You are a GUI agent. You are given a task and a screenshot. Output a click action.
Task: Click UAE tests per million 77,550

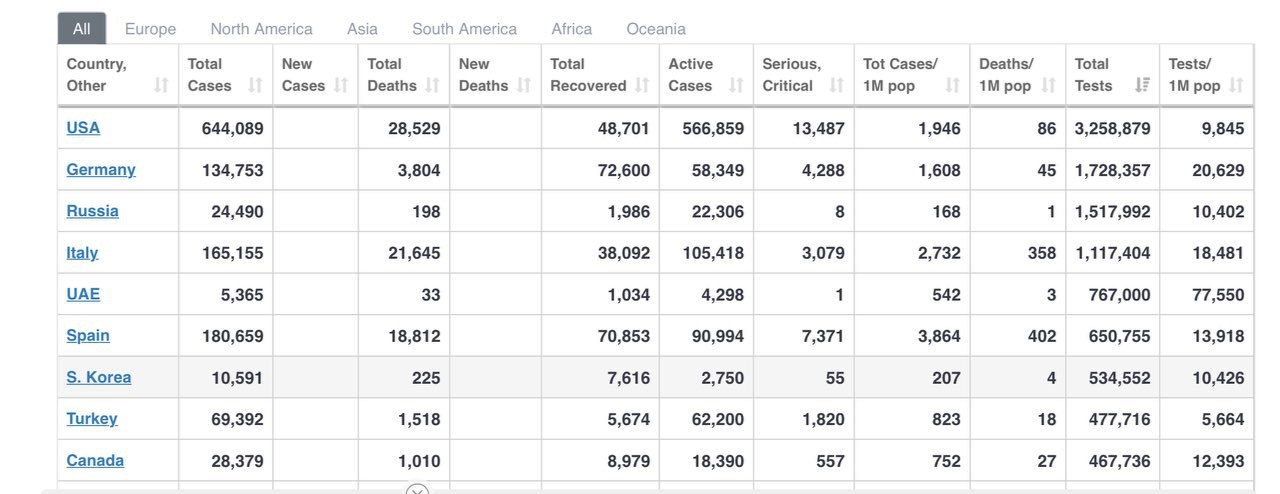tap(1218, 294)
